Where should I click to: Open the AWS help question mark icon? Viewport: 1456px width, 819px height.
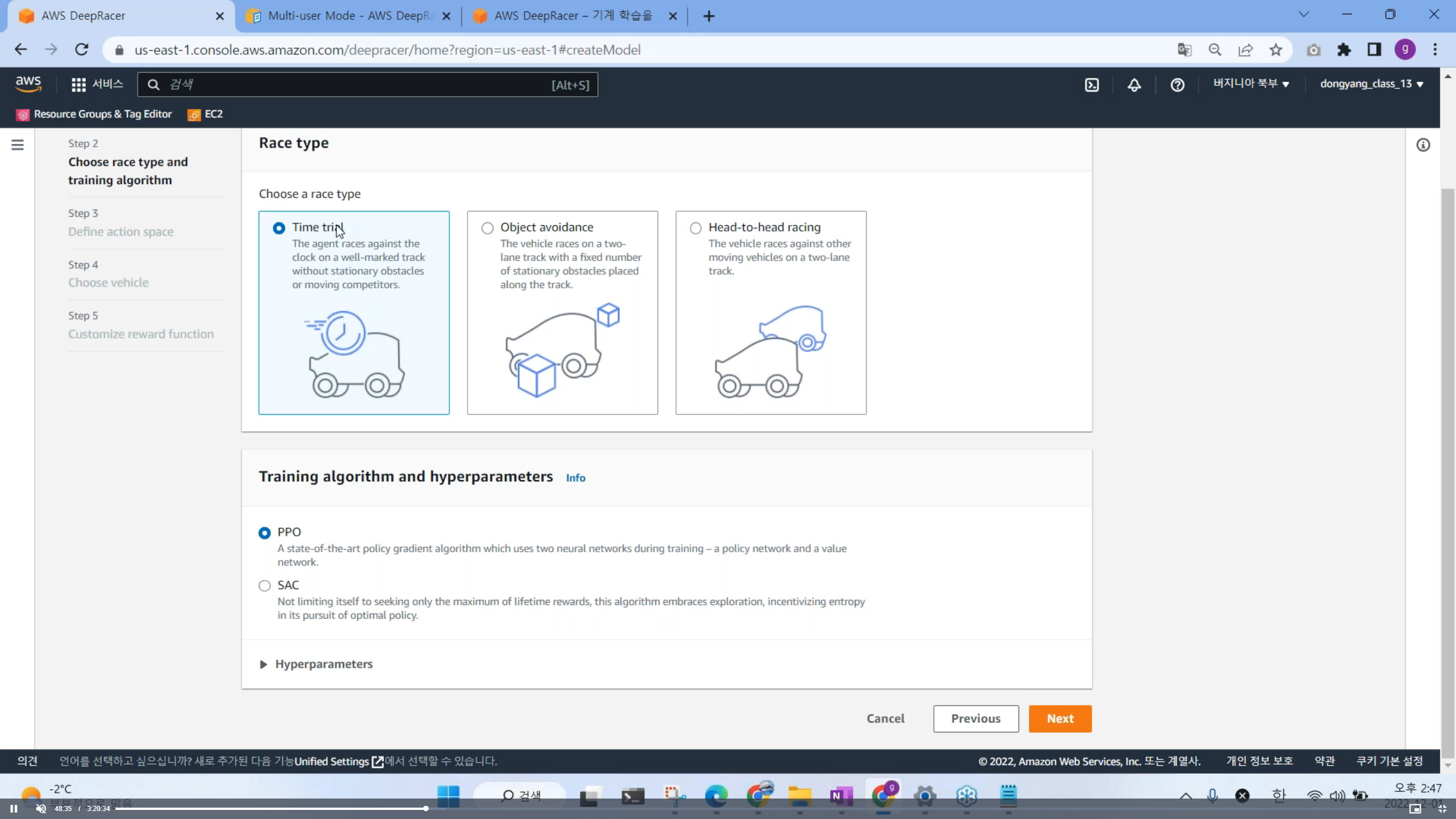point(1177,85)
